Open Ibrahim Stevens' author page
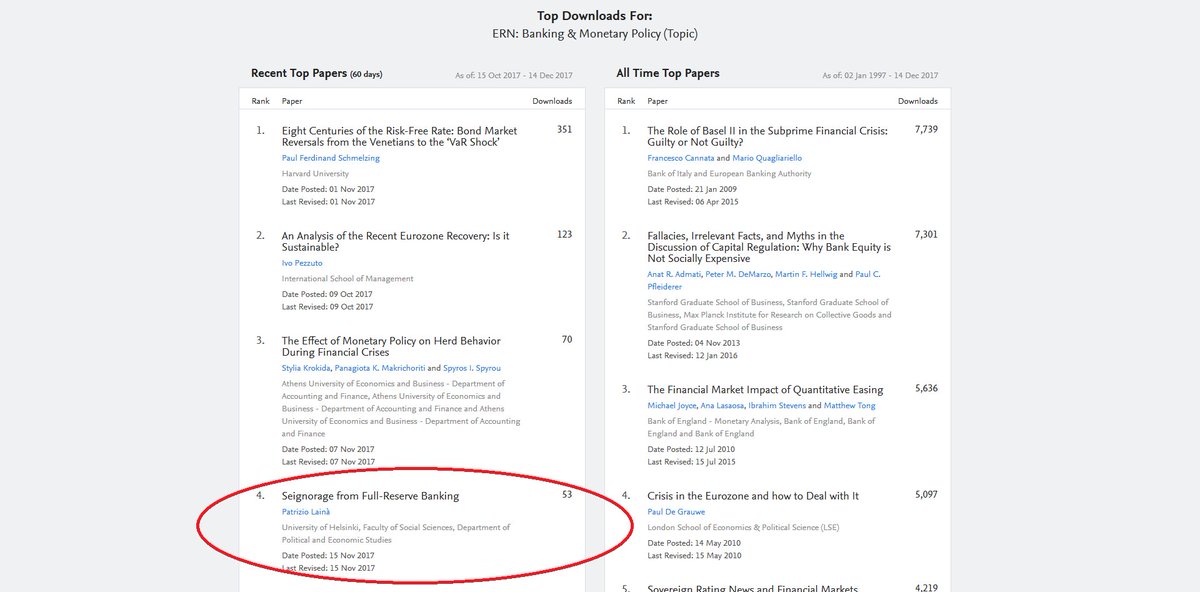Viewport: 1200px width, 592px height. [777, 406]
